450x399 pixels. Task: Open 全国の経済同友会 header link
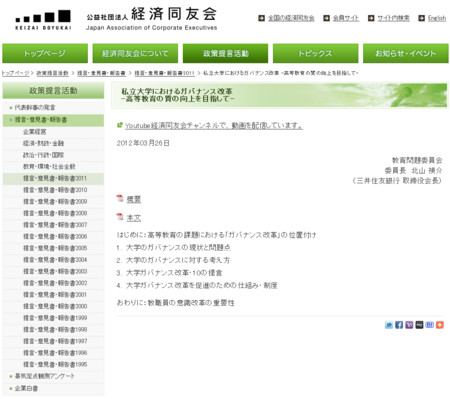(291, 18)
